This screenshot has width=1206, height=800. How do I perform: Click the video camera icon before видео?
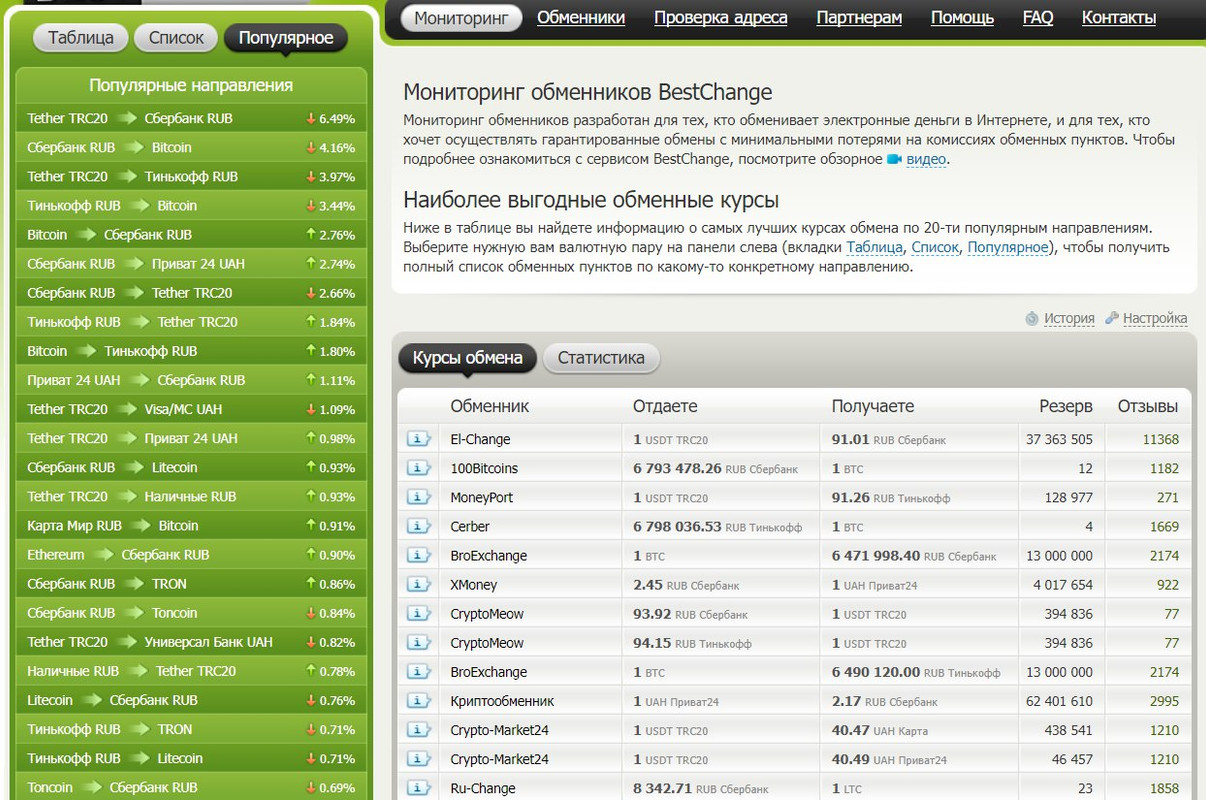(x=894, y=159)
